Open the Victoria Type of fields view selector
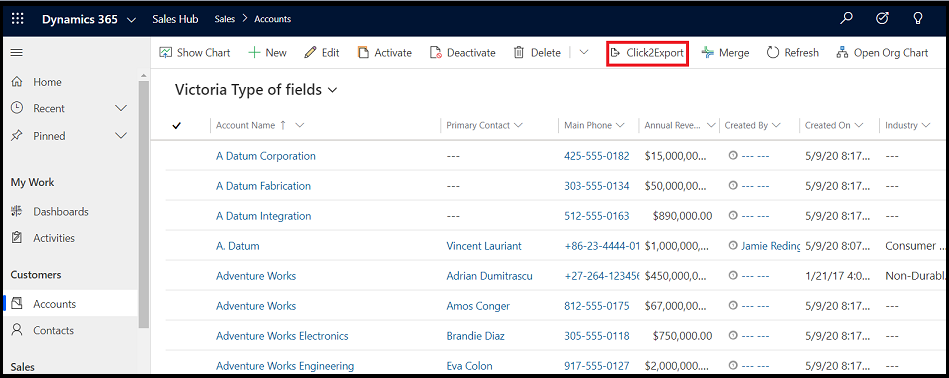The width and height of the screenshot is (949, 378). click(255, 90)
